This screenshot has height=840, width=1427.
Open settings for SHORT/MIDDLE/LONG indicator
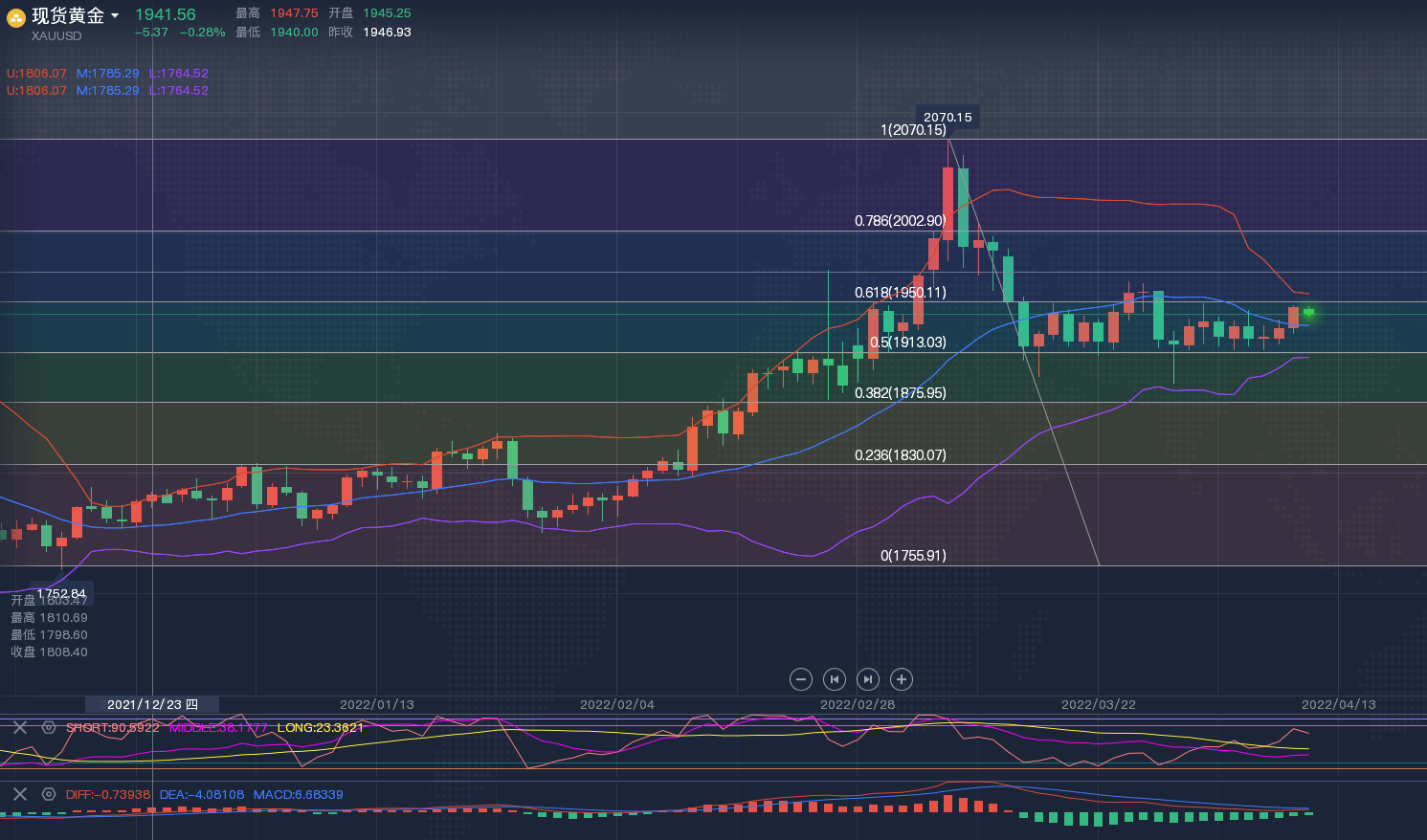tap(49, 727)
